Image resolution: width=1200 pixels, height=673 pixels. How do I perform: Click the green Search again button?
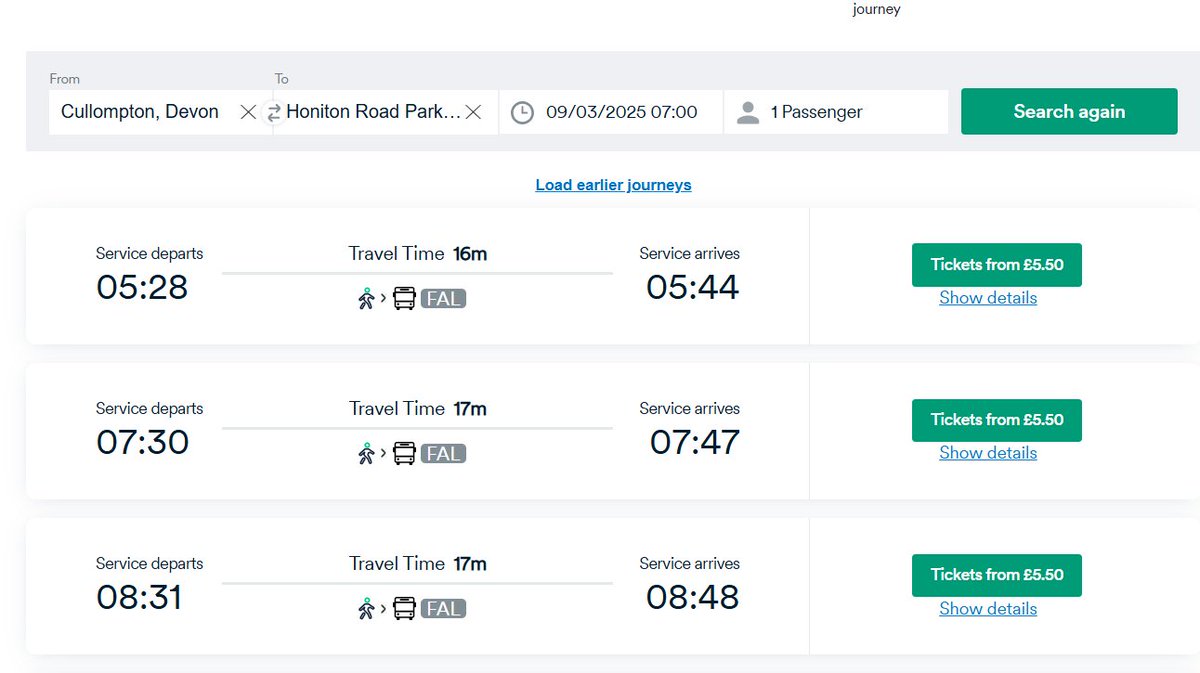pos(1069,111)
